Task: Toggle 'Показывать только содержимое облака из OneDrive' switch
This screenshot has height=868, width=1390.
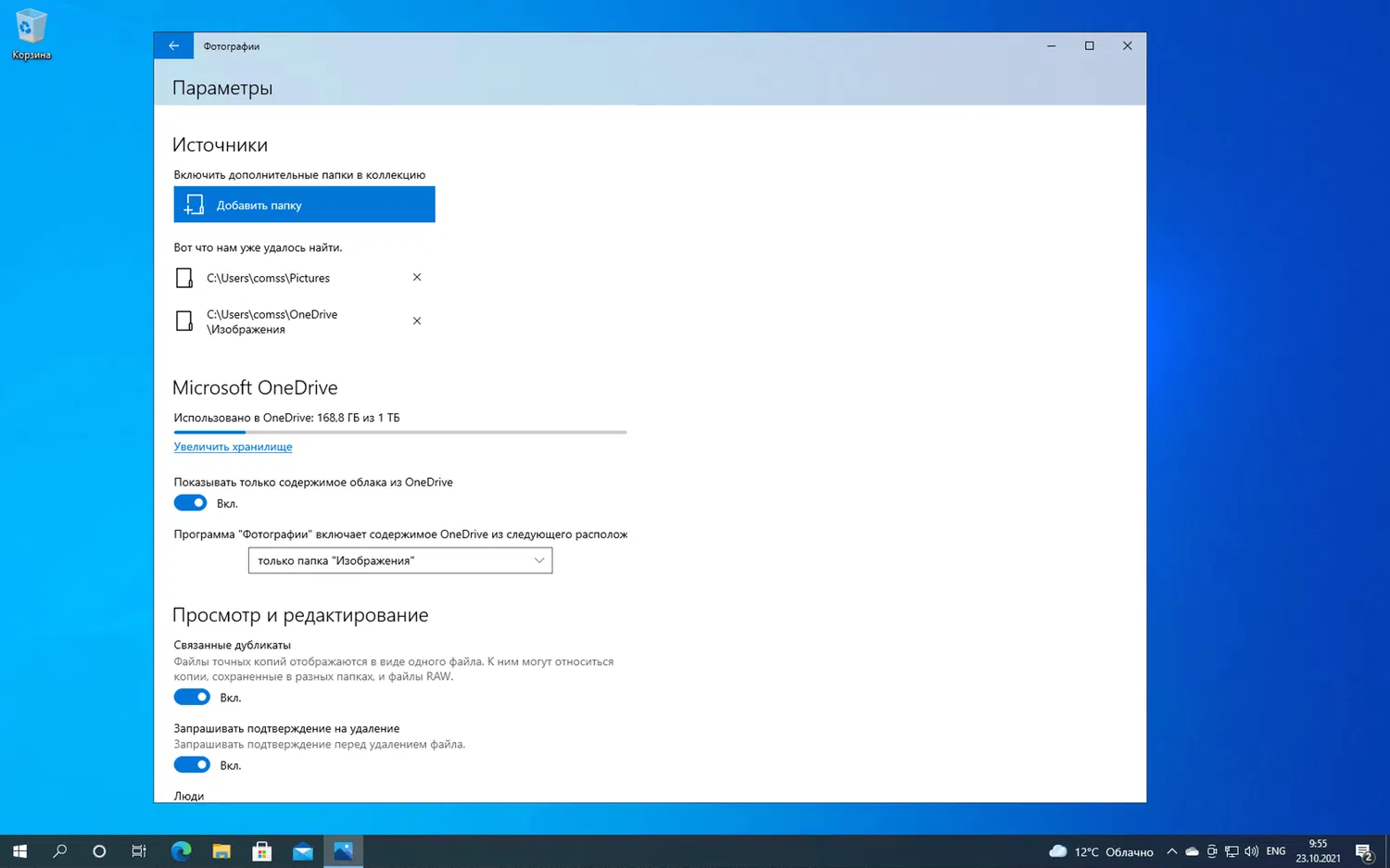Action: coord(190,503)
